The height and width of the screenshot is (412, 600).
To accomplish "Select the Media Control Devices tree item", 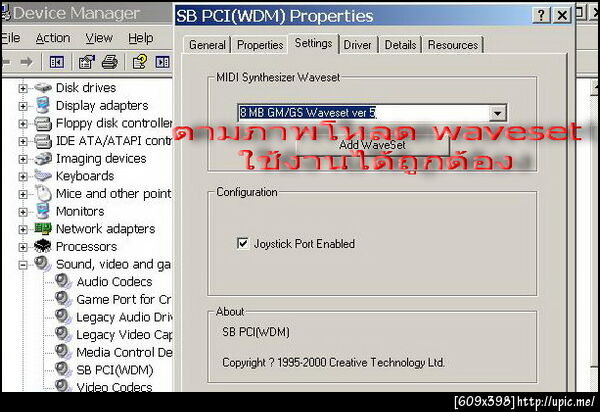I will tap(124, 352).
